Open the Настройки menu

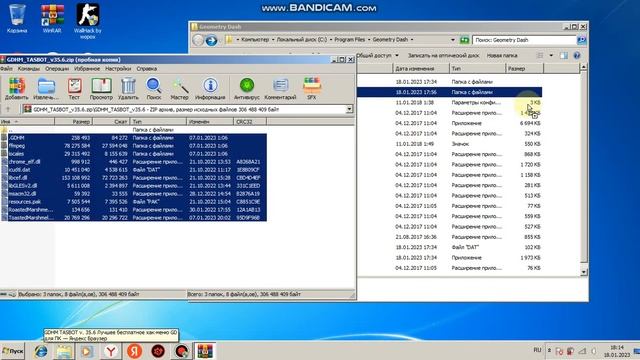[118, 69]
